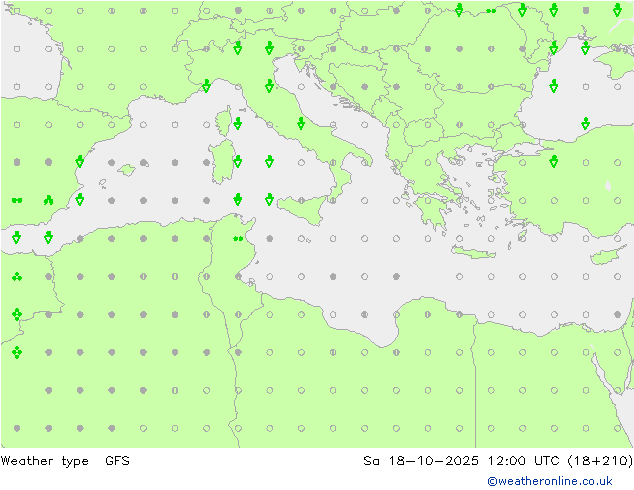
Task: Select the '12:00 UTC' time text
Action: click(x=524, y=460)
